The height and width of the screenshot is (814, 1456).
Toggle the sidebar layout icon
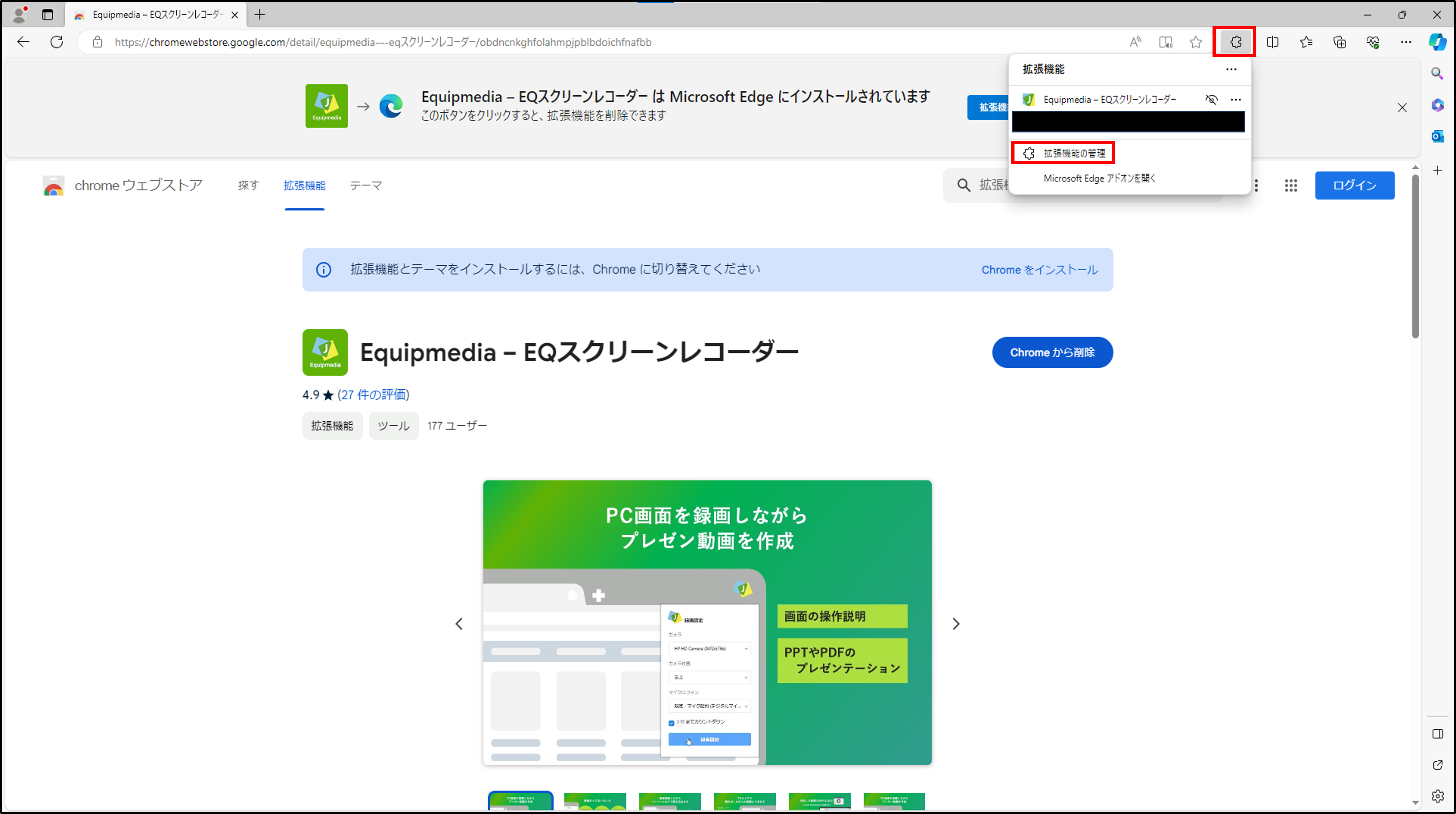tap(1437, 734)
